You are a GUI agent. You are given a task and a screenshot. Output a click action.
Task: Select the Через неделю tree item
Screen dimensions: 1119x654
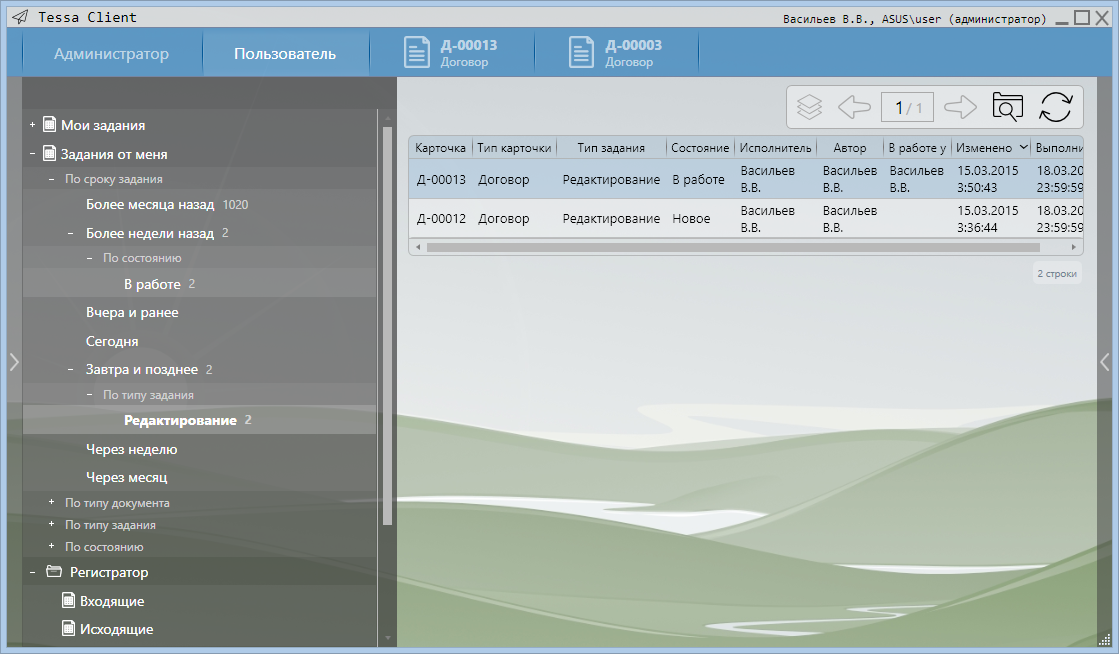coord(131,449)
